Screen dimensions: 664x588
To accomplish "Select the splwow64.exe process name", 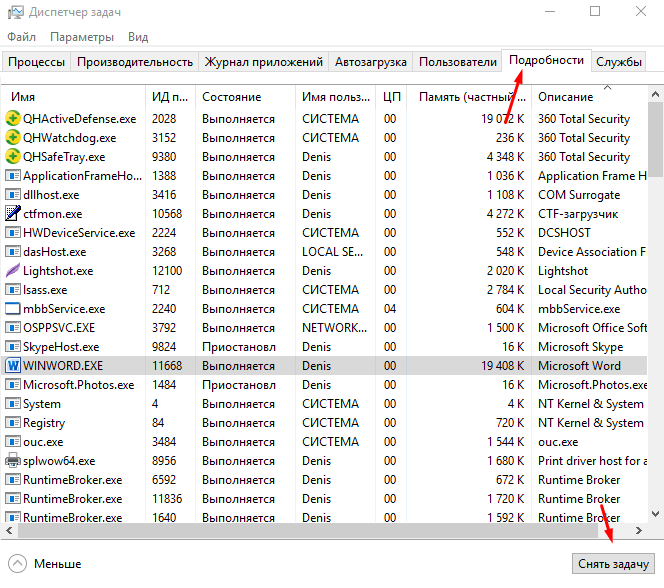I will pyautogui.click(x=59, y=461).
